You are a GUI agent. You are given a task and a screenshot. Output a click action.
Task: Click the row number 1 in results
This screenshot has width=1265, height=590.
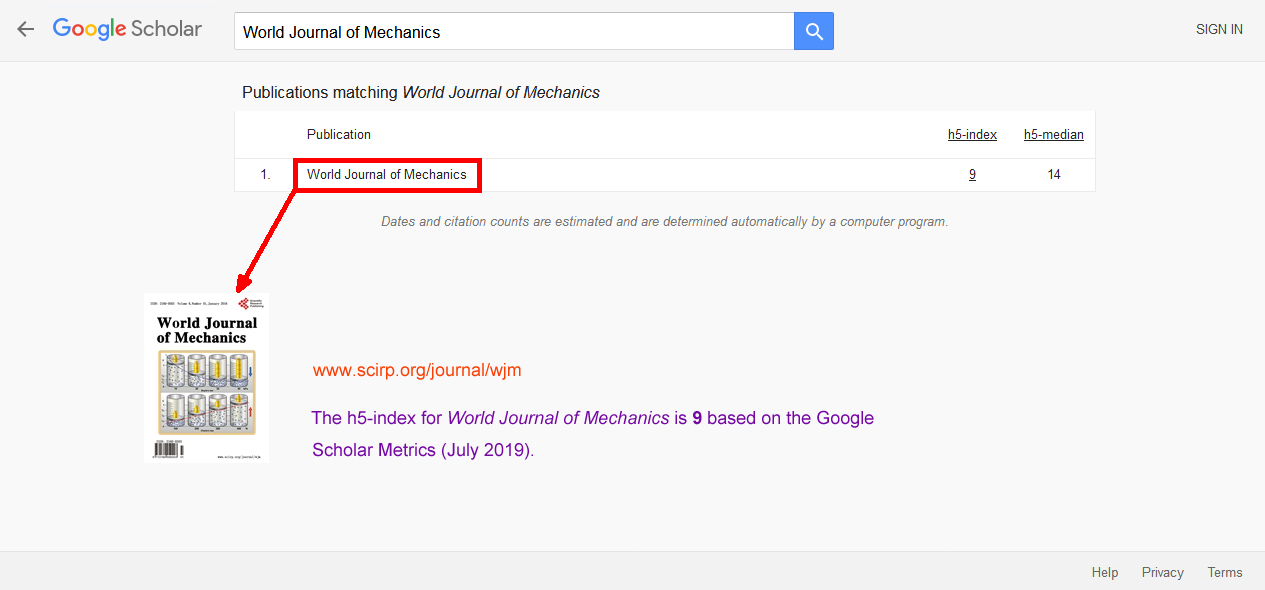tap(265, 174)
